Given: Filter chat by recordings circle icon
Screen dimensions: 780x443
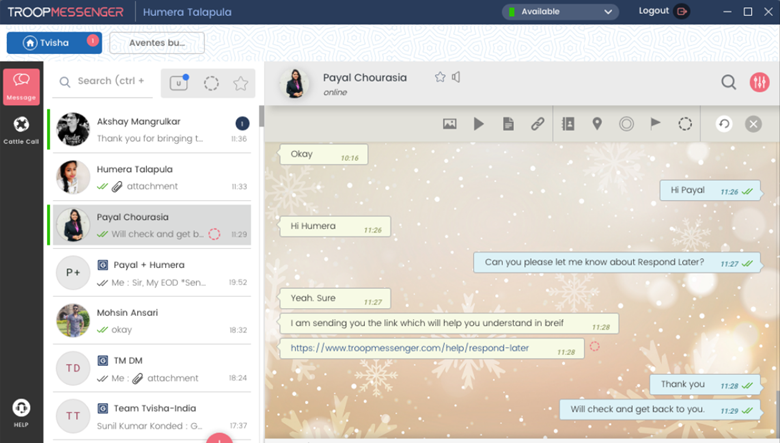Looking at the screenshot, I should click(x=626, y=124).
